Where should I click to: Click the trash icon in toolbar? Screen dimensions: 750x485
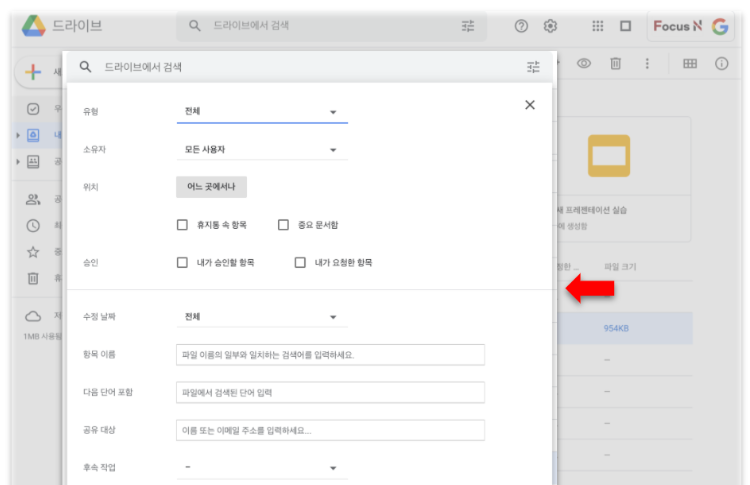pos(616,63)
